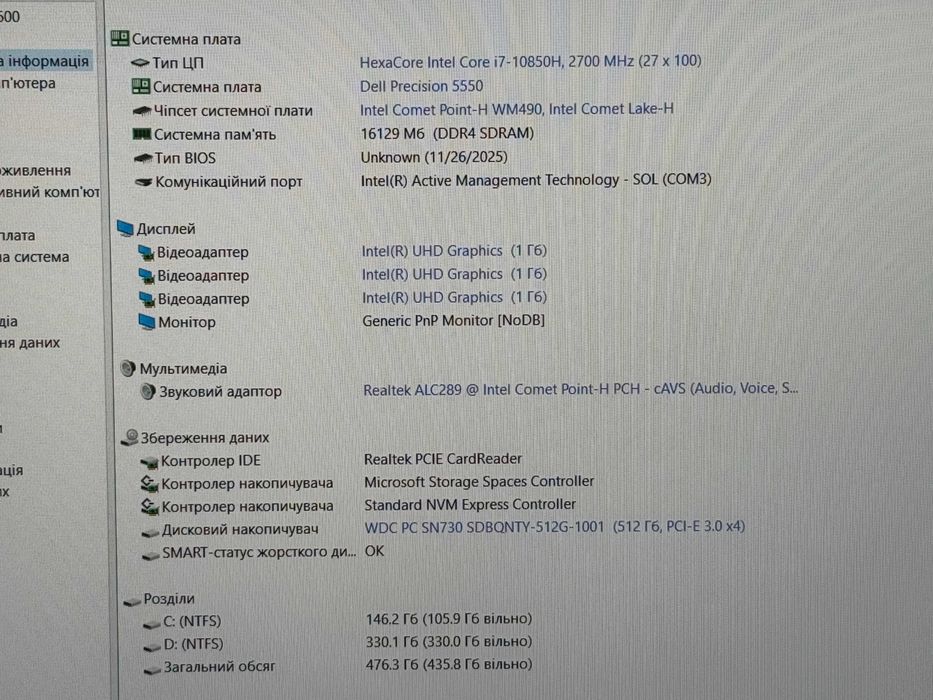Viewport: 933px width, 700px height.
Task: Click the Realtek PCIE CardReader value
Action: click(x=443, y=459)
